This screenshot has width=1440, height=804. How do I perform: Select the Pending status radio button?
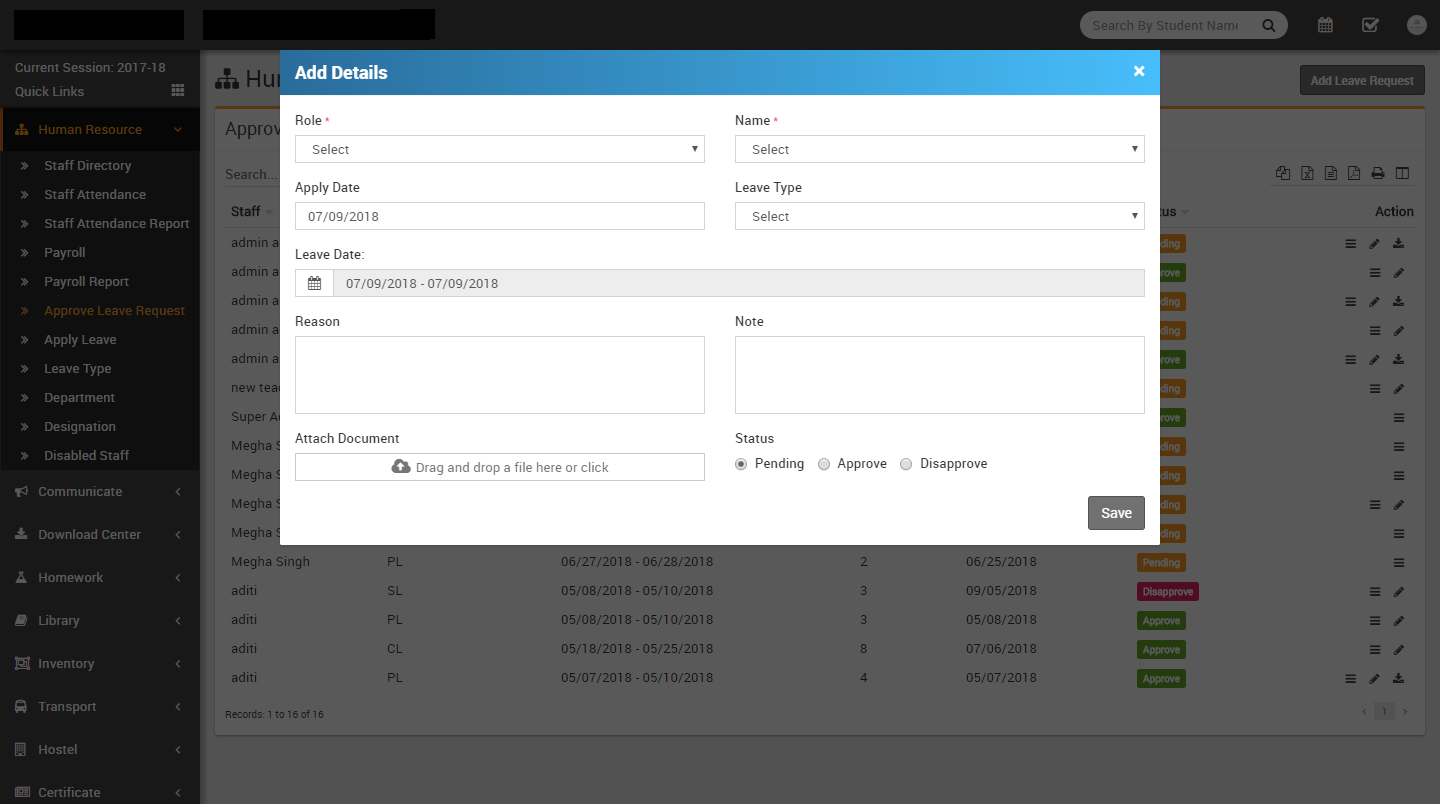(741, 464)
